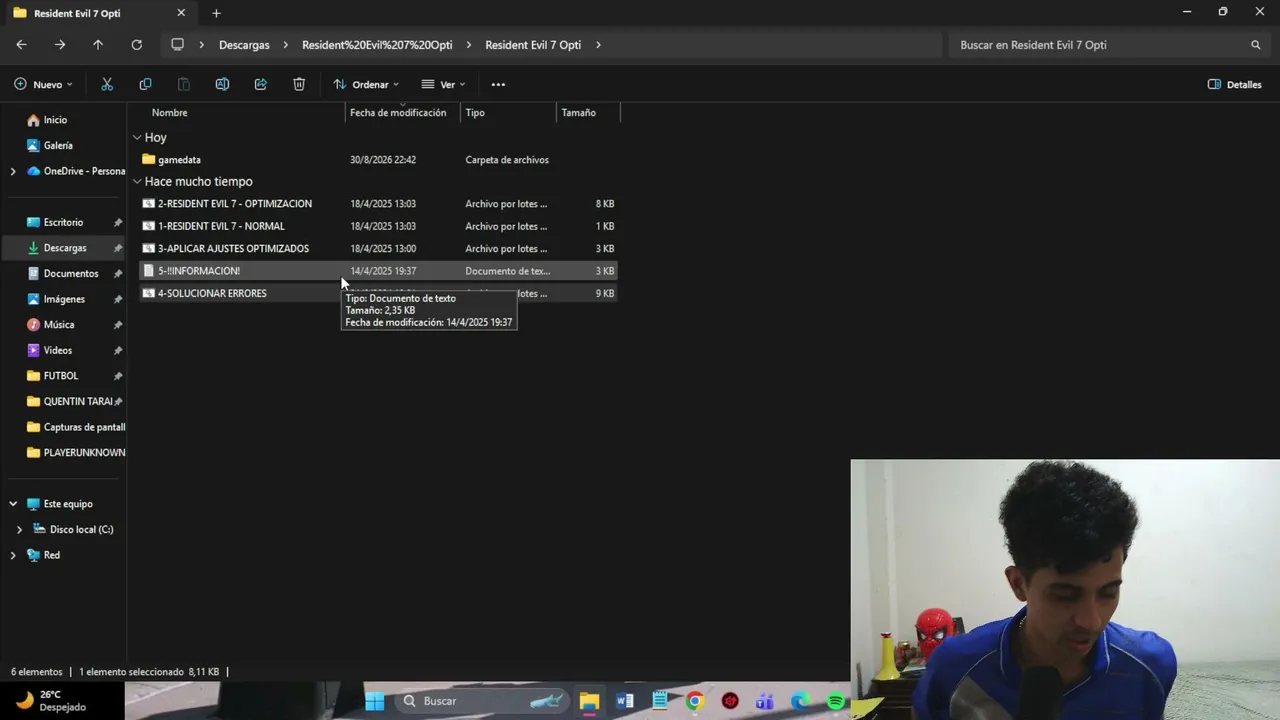Open File Explorer from the taskbar
This screenshot has height=720, width=1280.
point(589,701)
